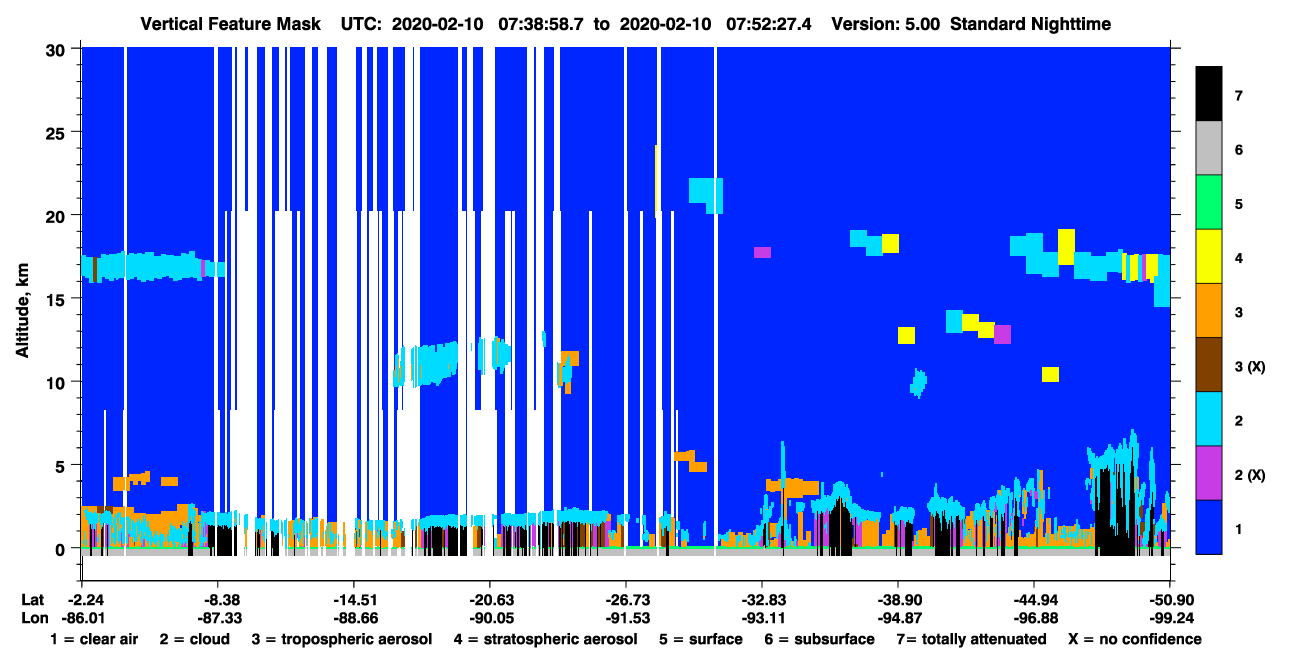Click the "7= totally attenuated" legend text
Viewport: 1300px width, 667px height.
[971, 639]
